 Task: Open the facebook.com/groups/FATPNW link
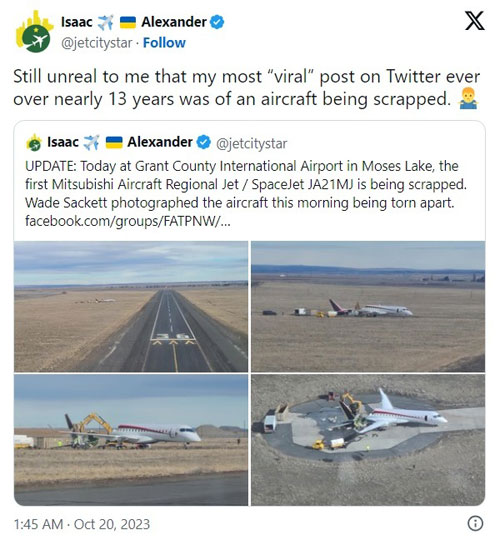click(128, 221)
